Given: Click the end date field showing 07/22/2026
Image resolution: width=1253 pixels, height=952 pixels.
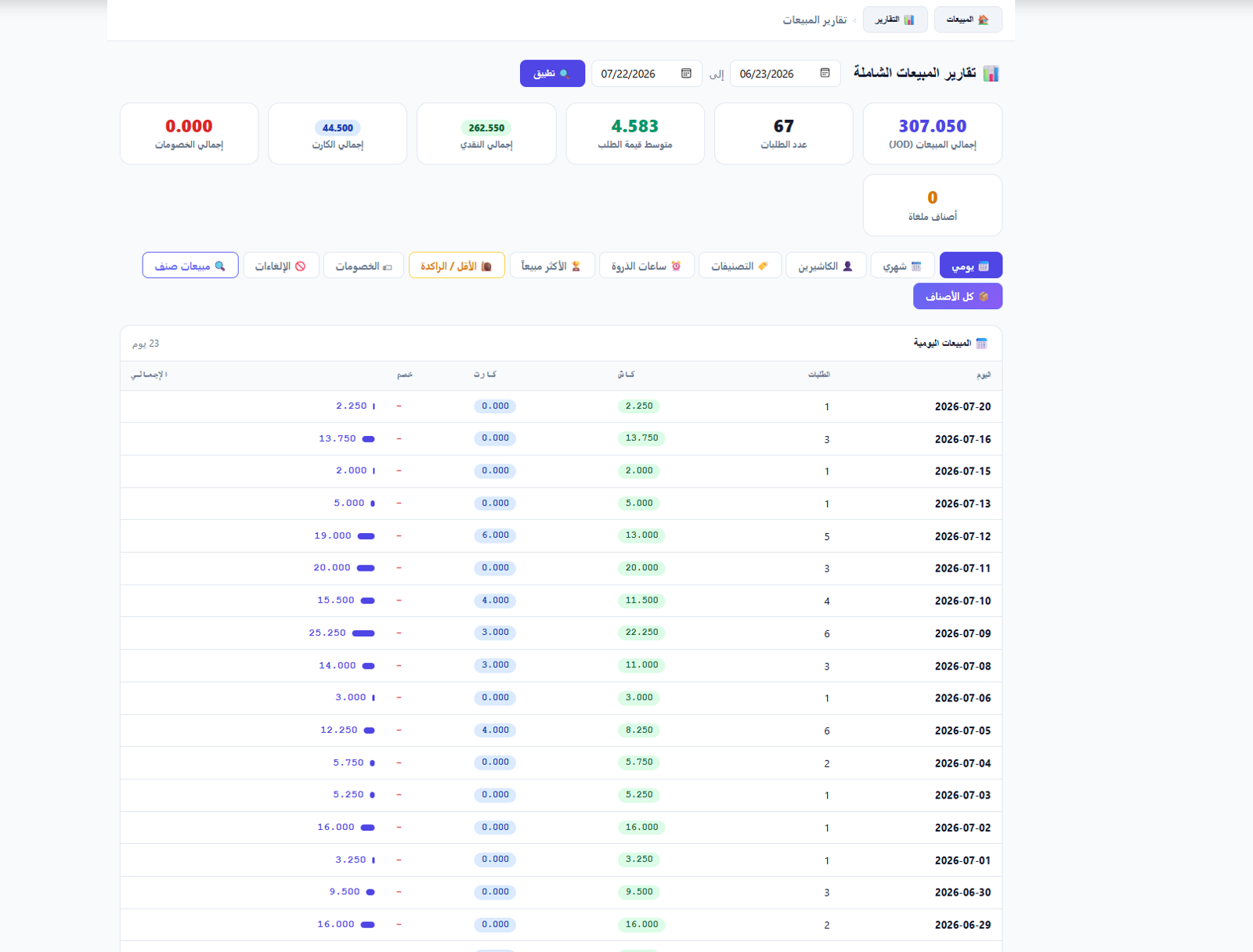Looking at the screenshot, I should (x=646, y=74).
